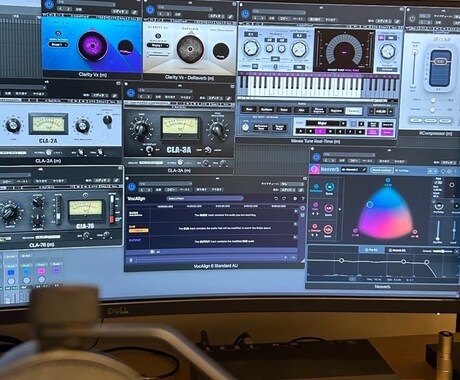The height and width of the screenshot is (380, 460).
Task: Click Waves Tune MIDI input small knob
Action: pos(245,127)
